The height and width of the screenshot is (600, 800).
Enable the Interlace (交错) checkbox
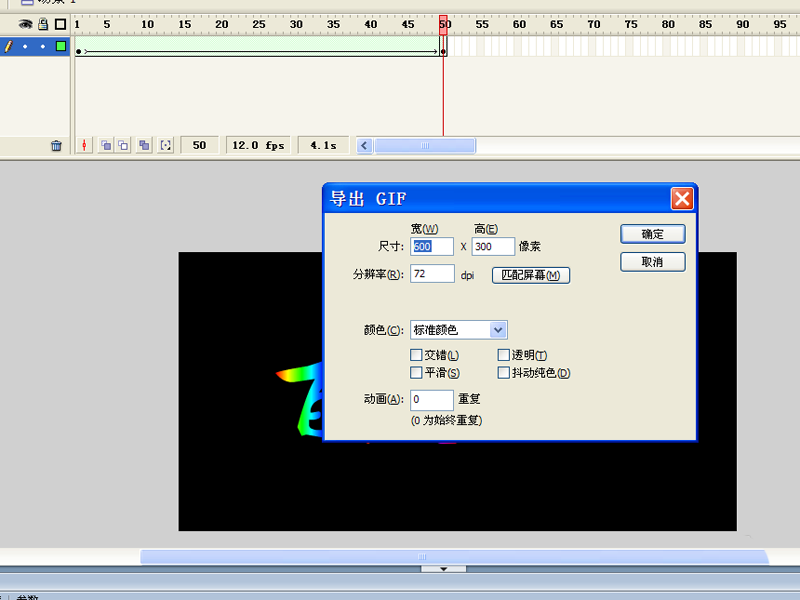pyautogui.click(x=416, y=355)
